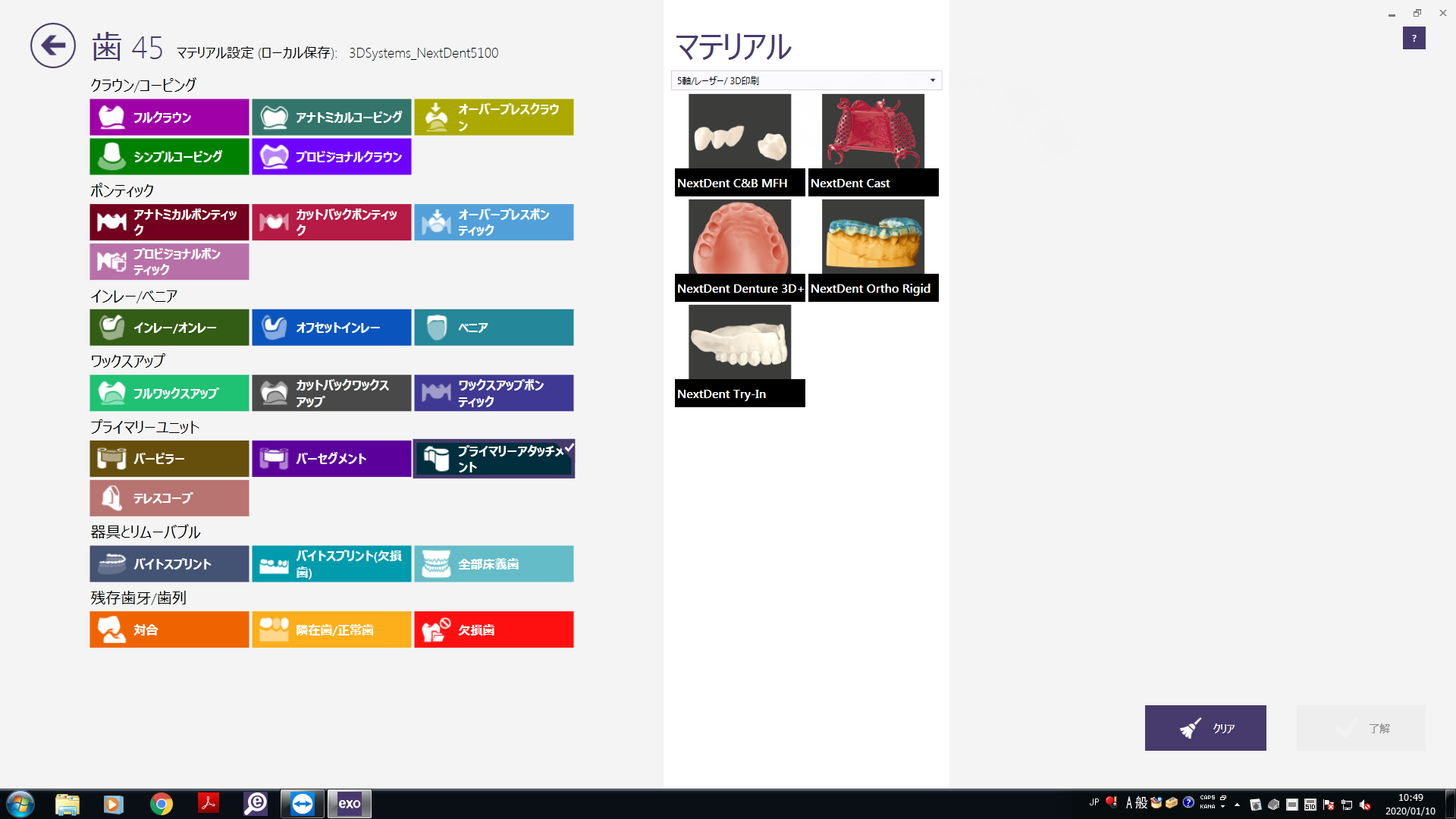Viewport: 1456px width, 819px height.
Task: Choose バイトスプリント(欠損歯) tile
Action: tap(331, 564)
